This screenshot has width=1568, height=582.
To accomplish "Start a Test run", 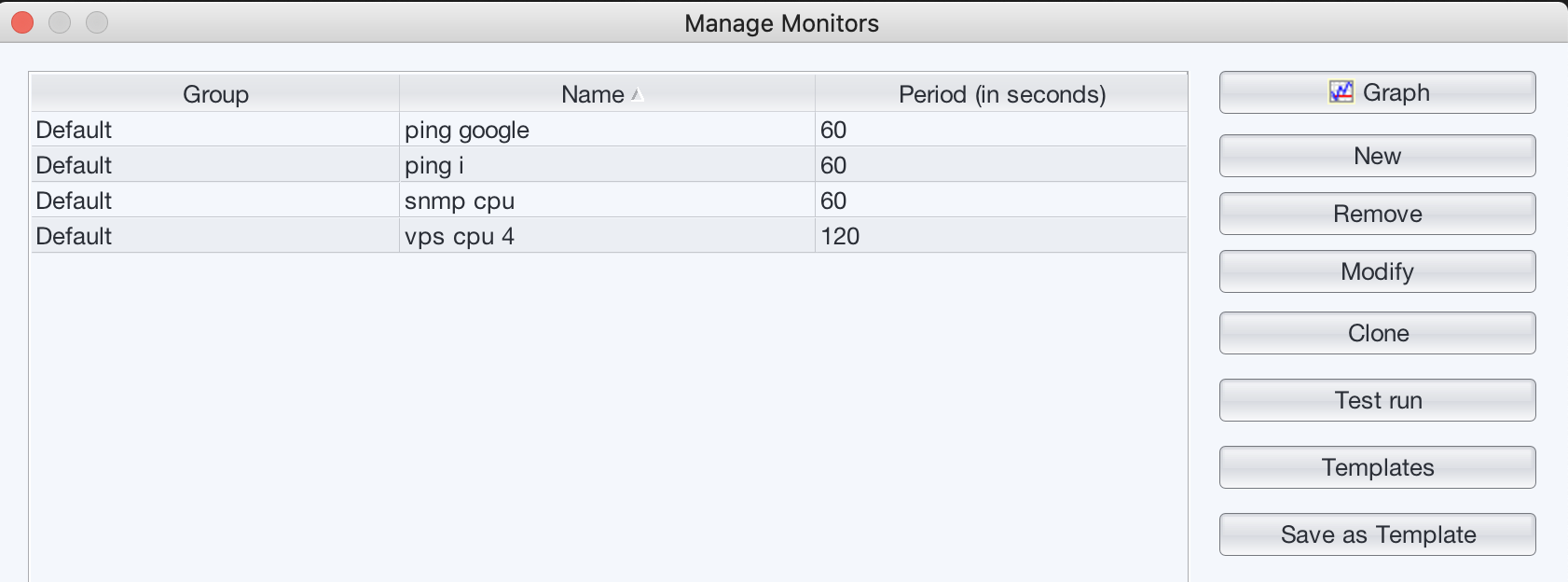I will click(1377, 400).
